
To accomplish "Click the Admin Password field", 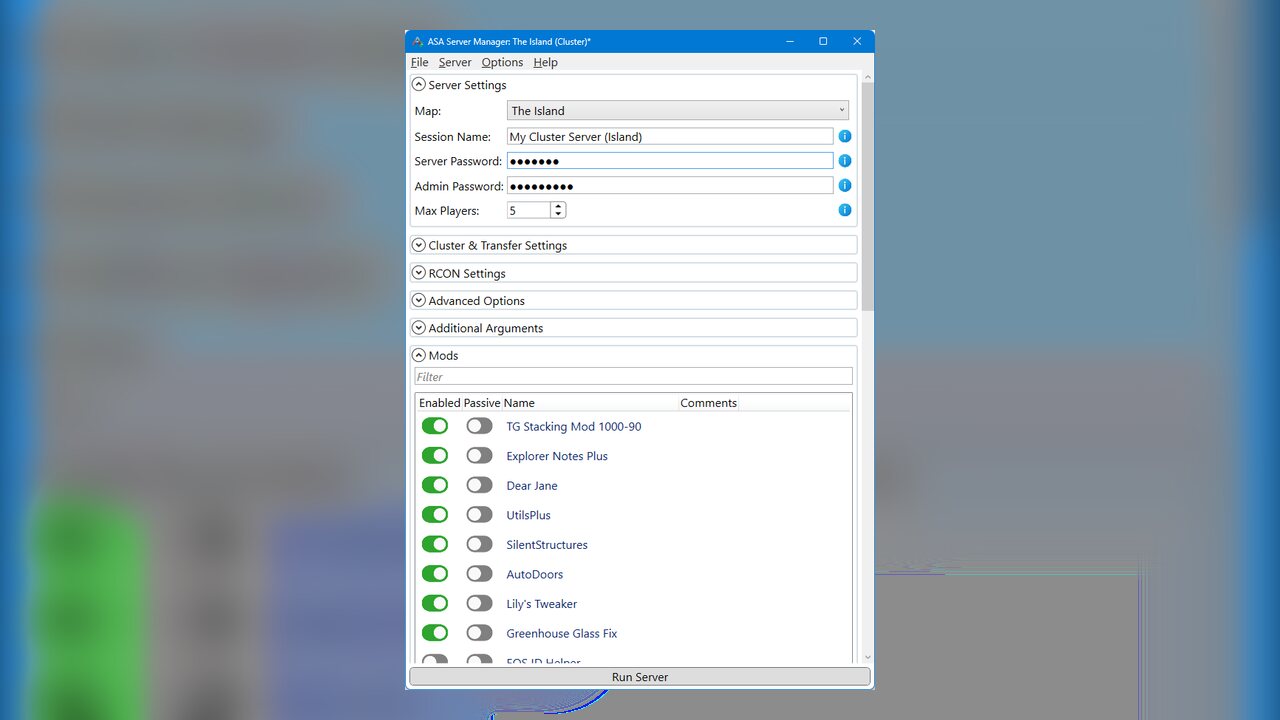I will click(670, 186).
